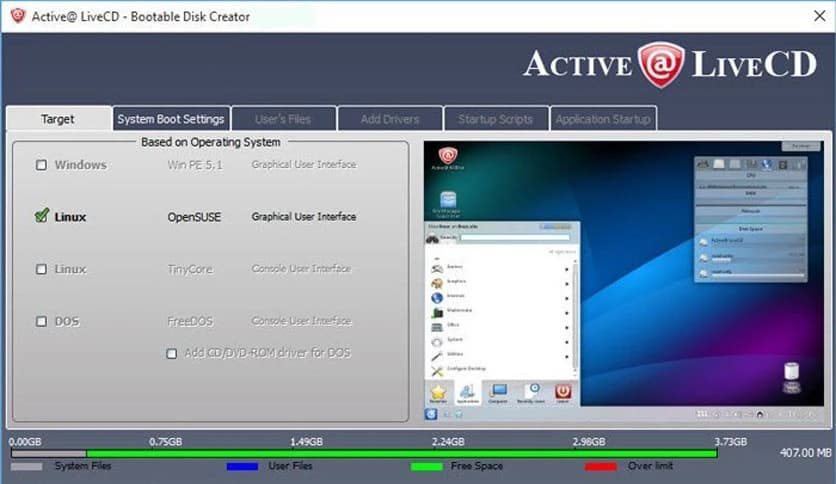
Task: Open the Add Drivers tab
Action: coord(390,118)
